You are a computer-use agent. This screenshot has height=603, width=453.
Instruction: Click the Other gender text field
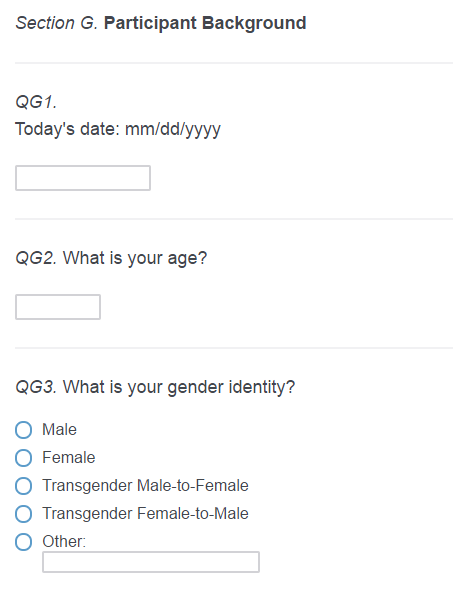point(151,562)
